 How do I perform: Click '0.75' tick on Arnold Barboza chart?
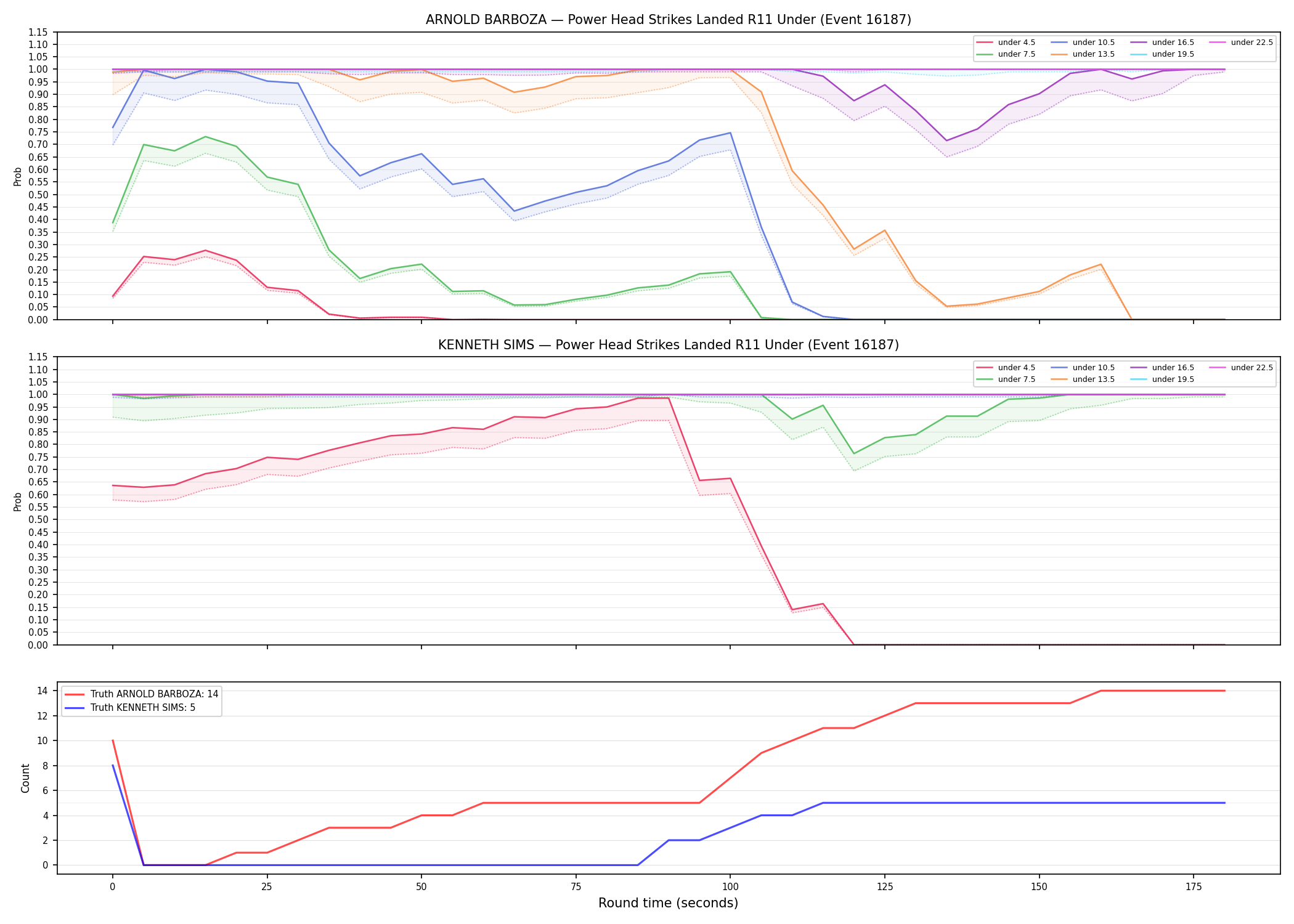[x=38, y=132]
